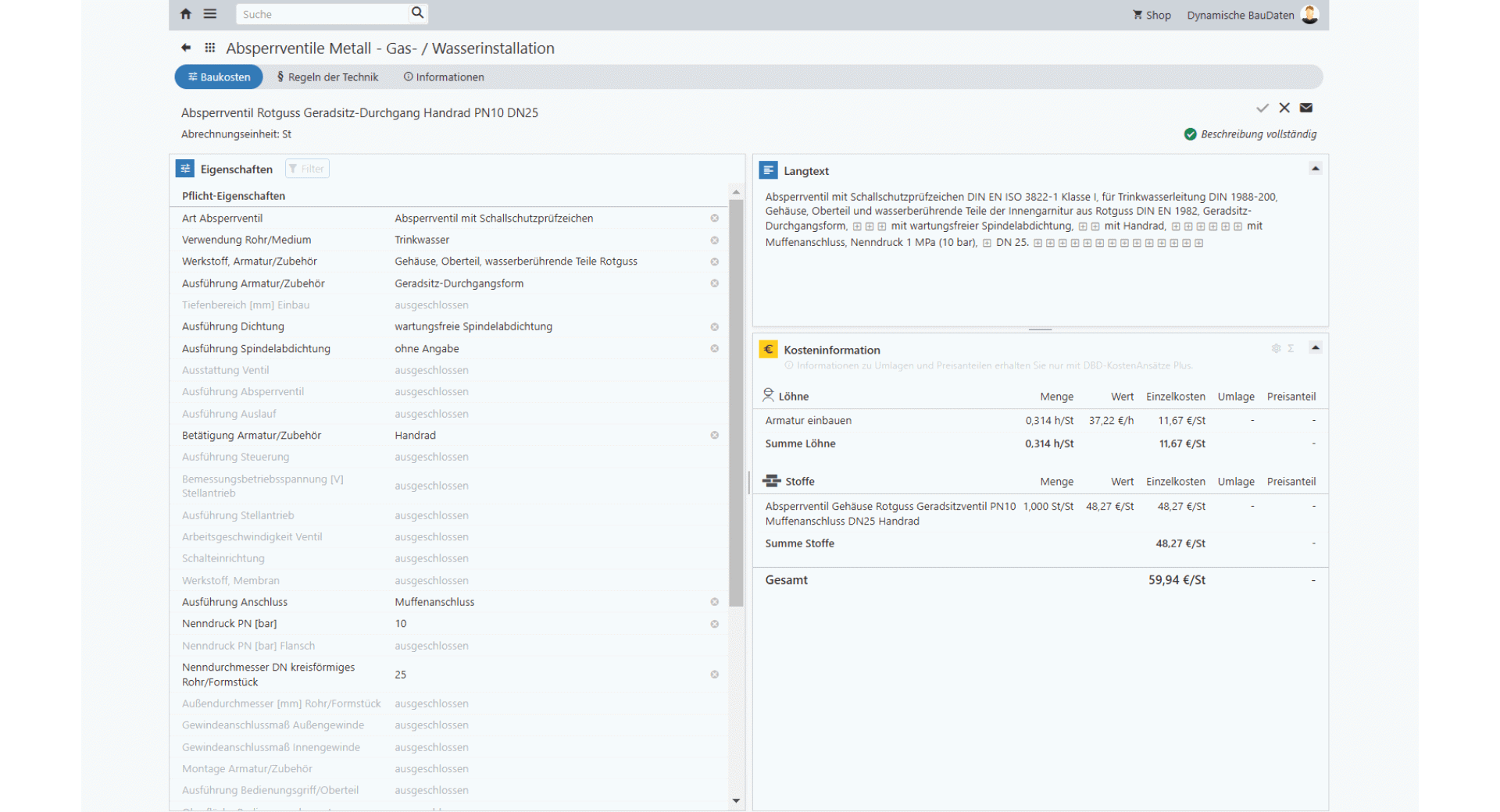Expand the first plus placeholder after Durchgangsform
1500x812 pixels.
[x=857, y=227]
